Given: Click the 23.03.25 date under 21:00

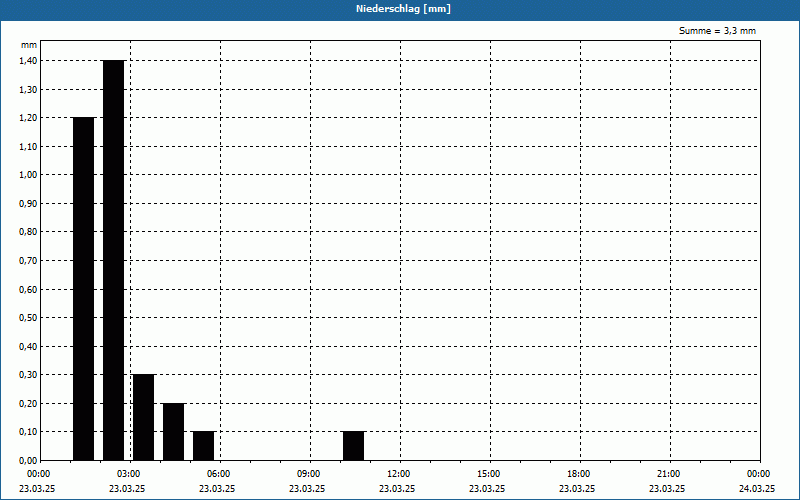Looking at the screenshot, I should 667,489.
